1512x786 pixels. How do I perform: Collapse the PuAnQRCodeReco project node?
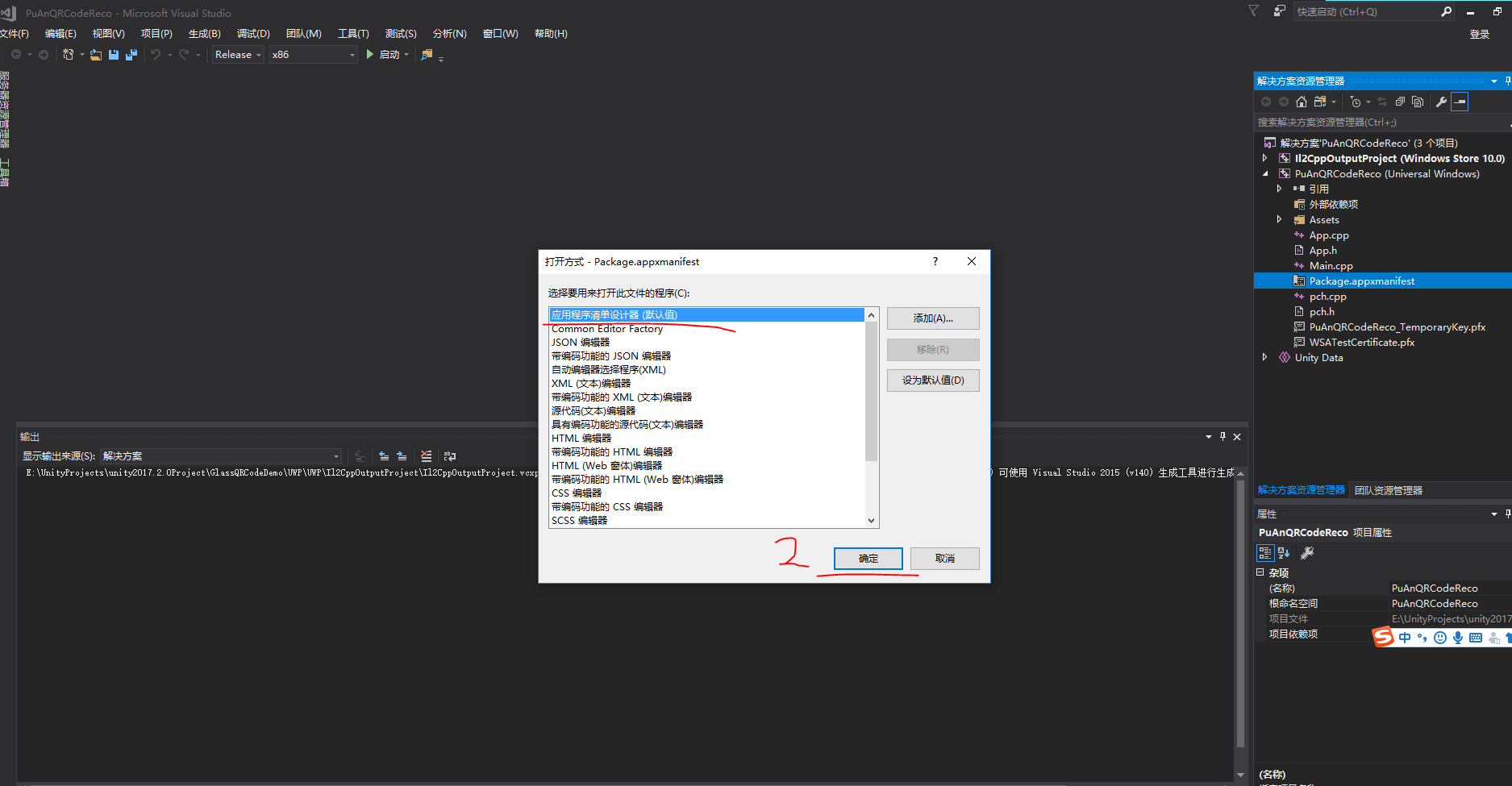[1264, 174]
